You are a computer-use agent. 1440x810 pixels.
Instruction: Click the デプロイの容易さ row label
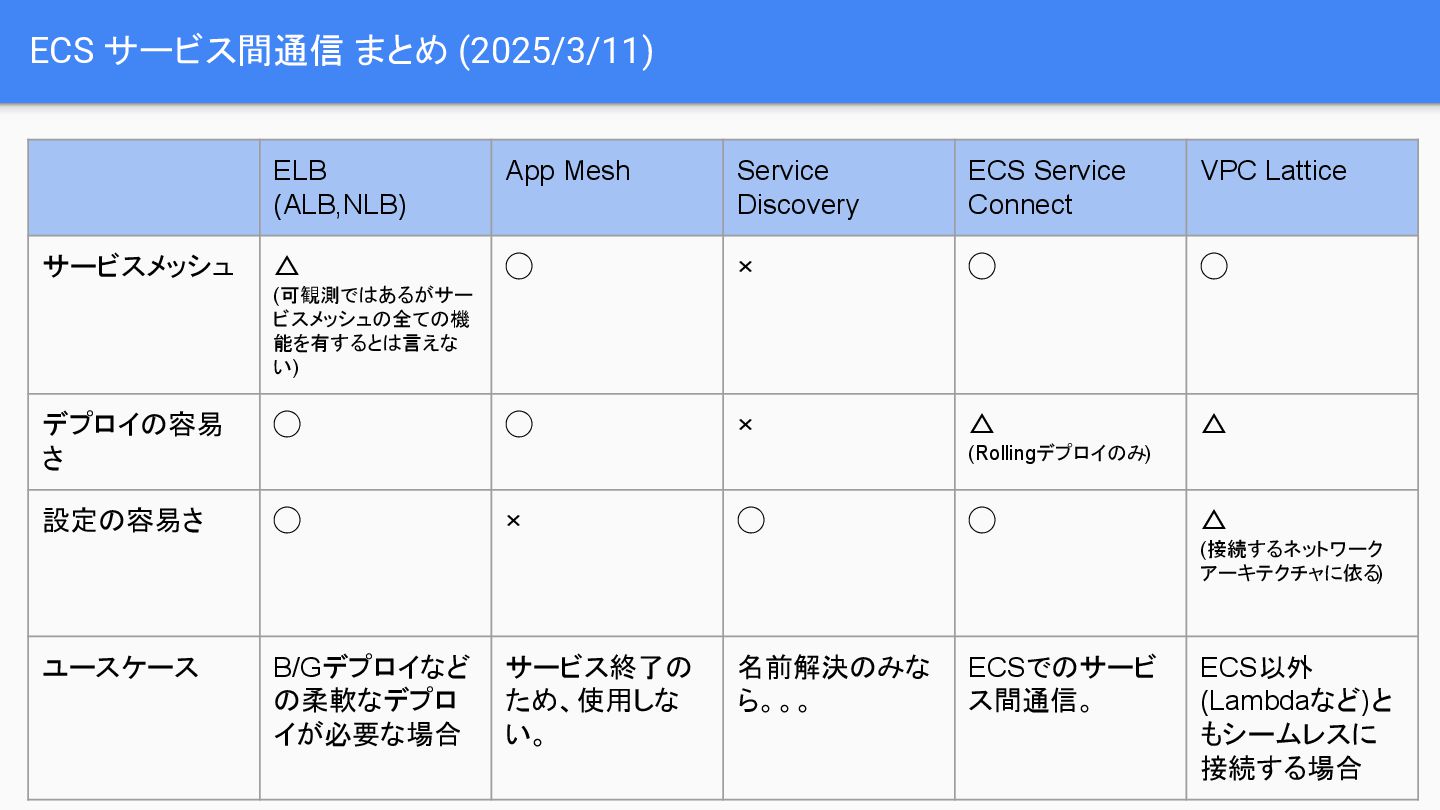click(x=132, y=441)
